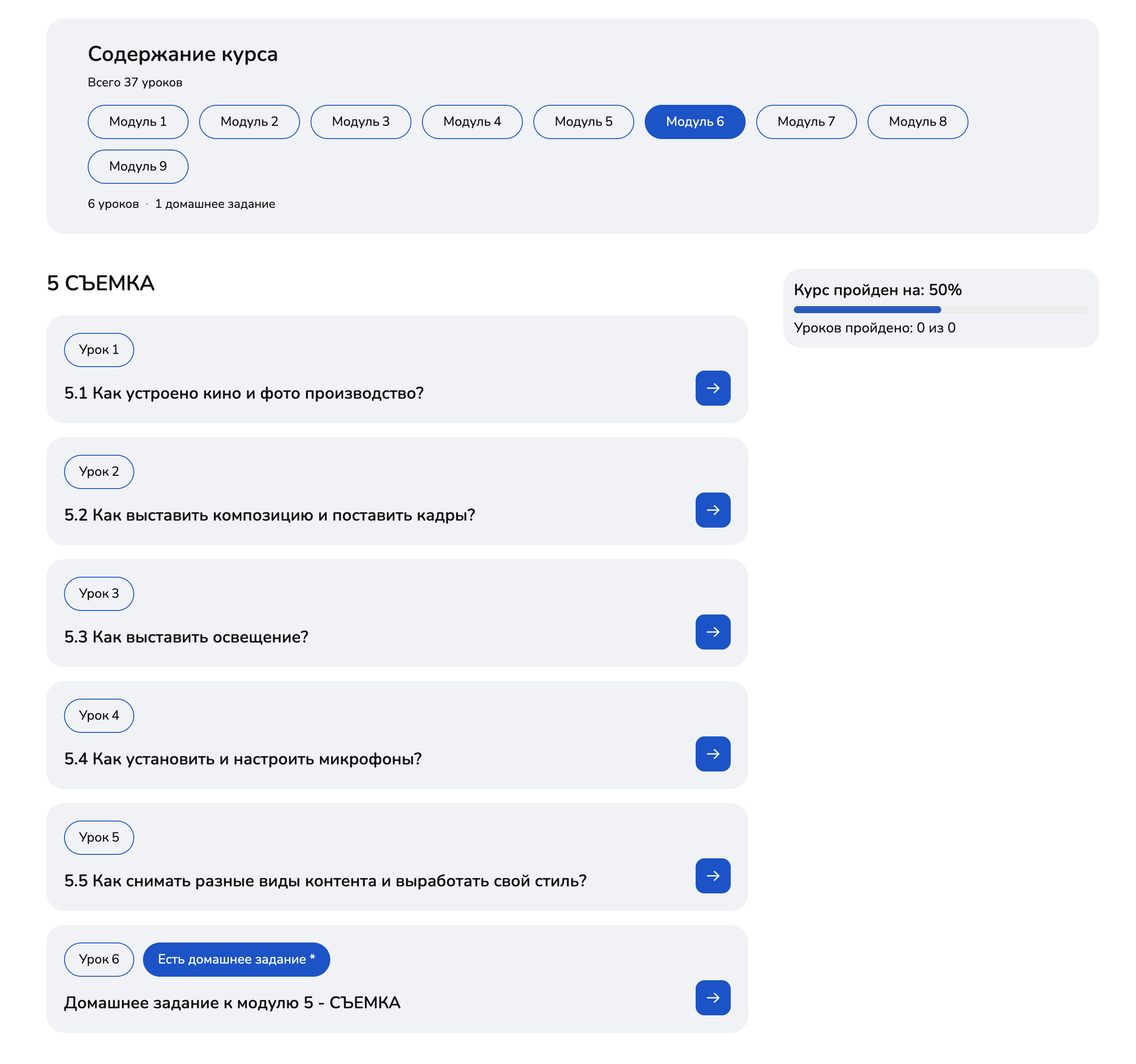1136x1064 pixels.
Task: Open the homework lesson via its arrow icon
Action: (x=713, y=998)
